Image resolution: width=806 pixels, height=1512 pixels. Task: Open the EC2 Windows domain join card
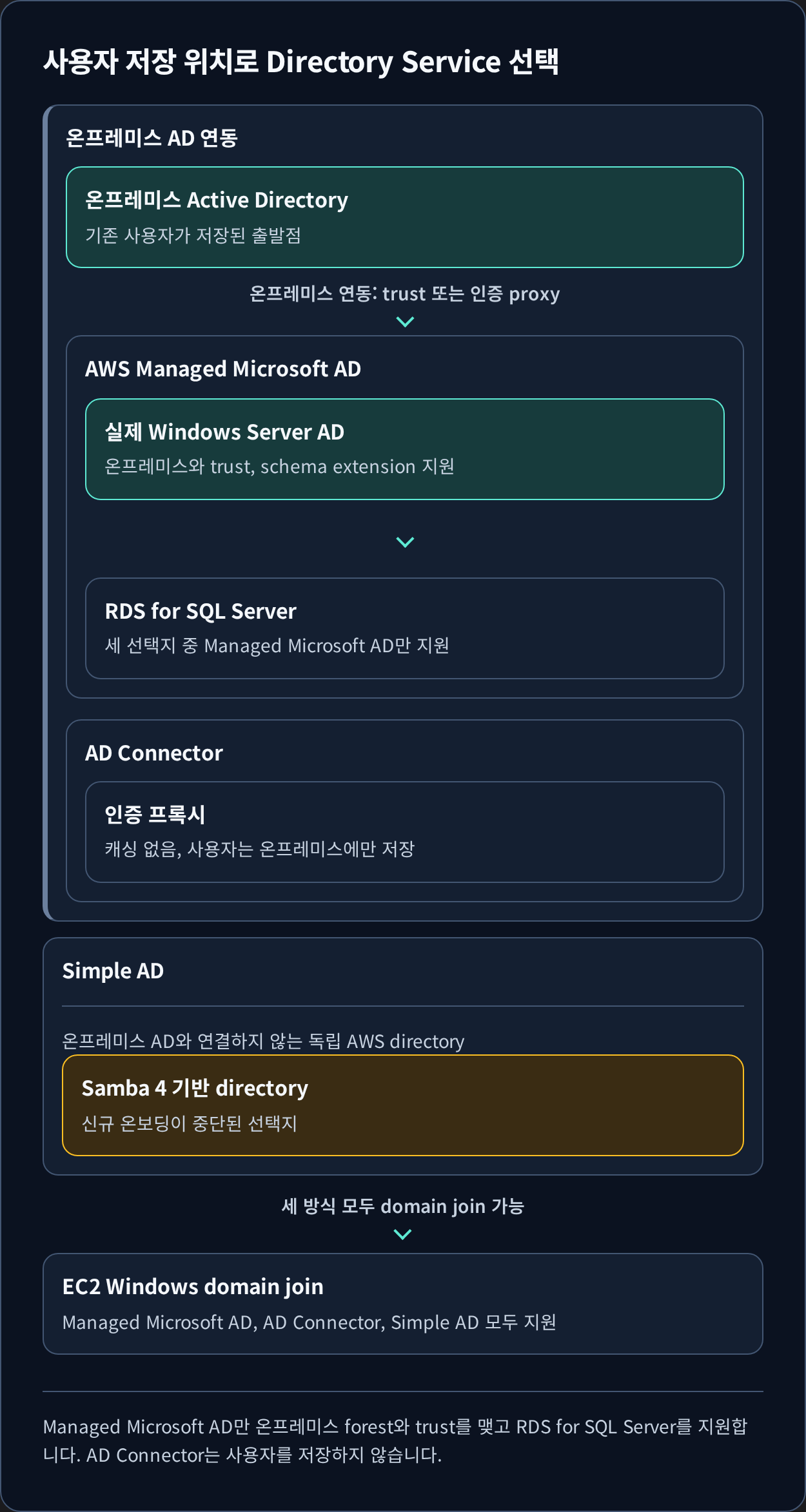403,1304
